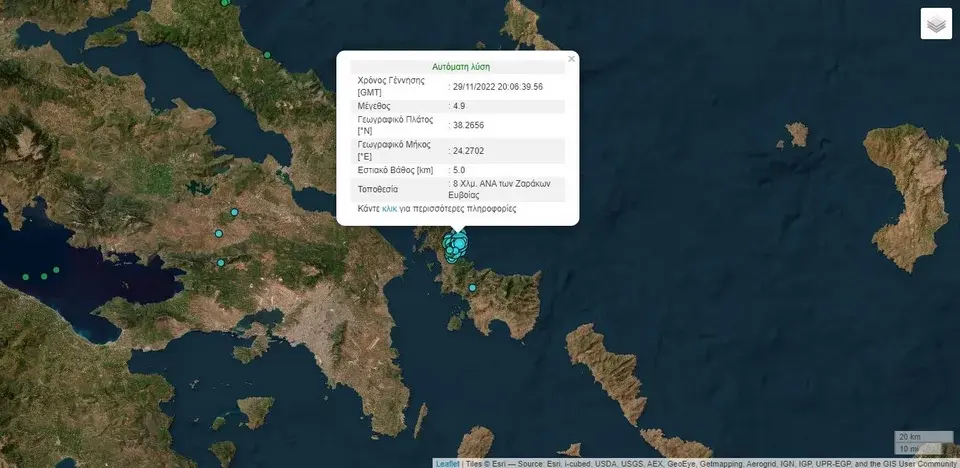The width and height of the screenshot is (960, 468).
Task: Select the green marker on the northern coastline
Action: 268,53
